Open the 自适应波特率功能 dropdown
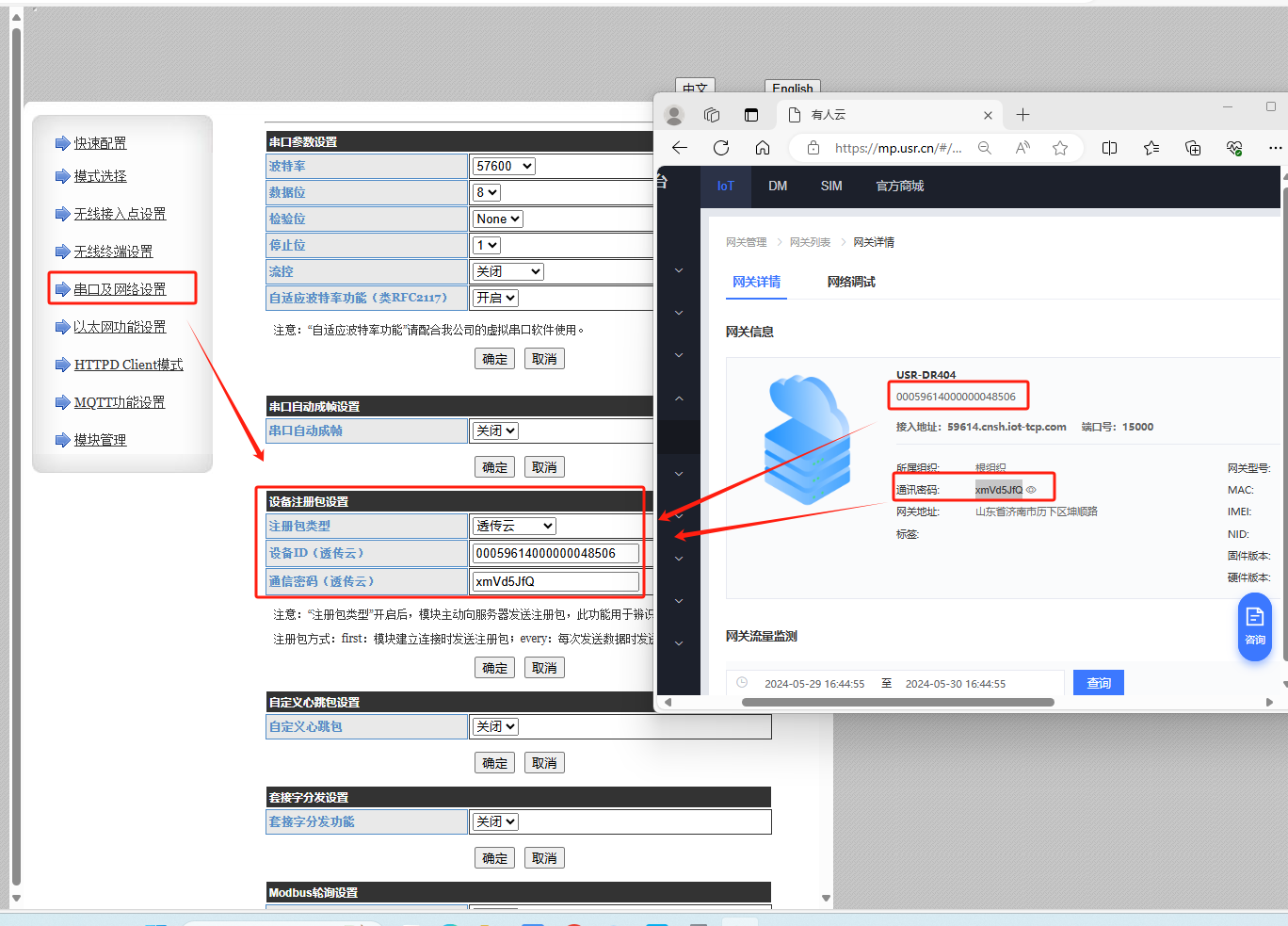The image size is (1288, 926). pos(495,298)
